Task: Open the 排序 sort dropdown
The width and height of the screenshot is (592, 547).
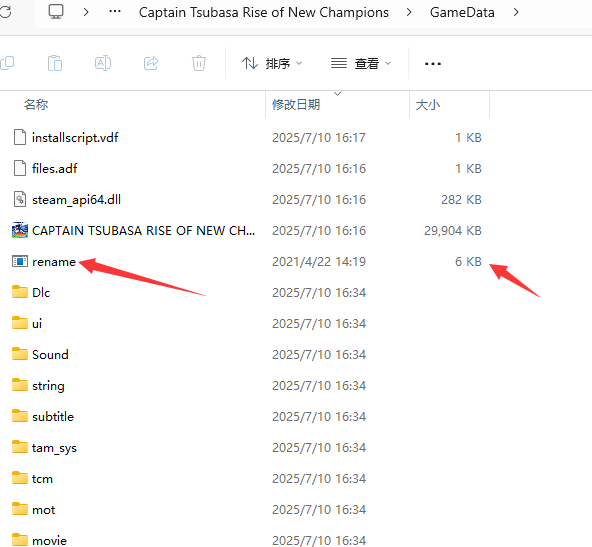Action: point(272,63)
